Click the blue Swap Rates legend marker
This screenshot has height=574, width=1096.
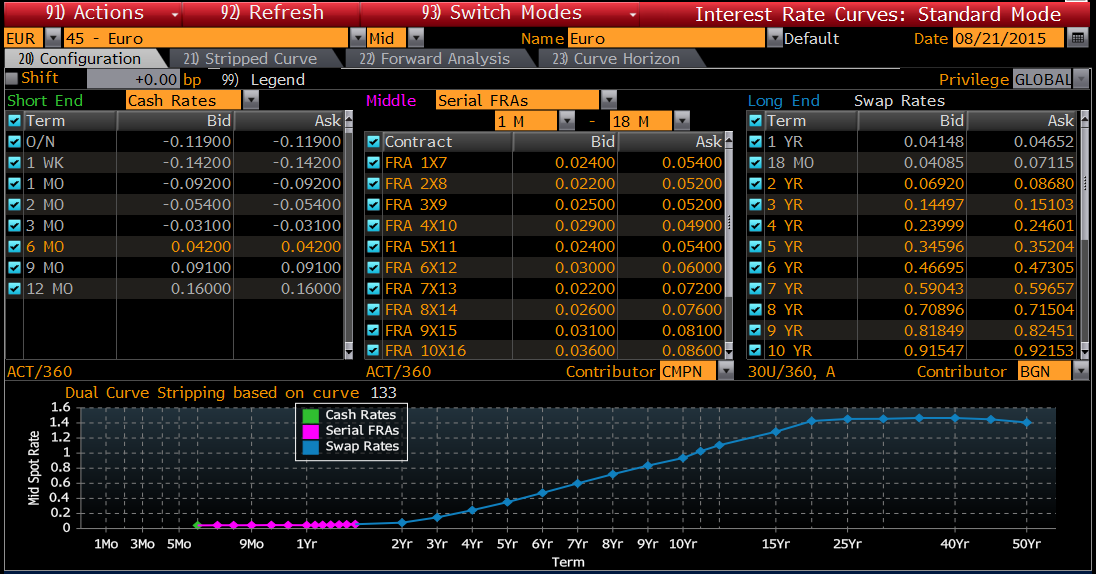tap(310, 447)
